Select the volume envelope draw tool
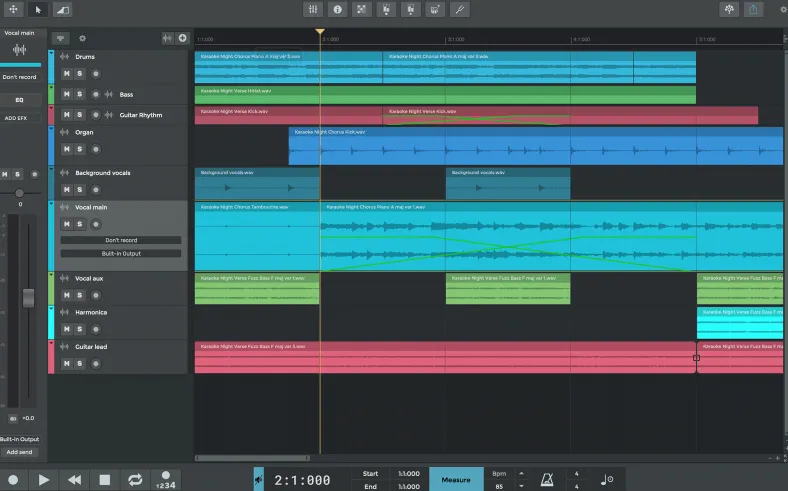Image resolution: width=788 pixels, height=491 pixels. pyautogui.click(x=62, y=10)
